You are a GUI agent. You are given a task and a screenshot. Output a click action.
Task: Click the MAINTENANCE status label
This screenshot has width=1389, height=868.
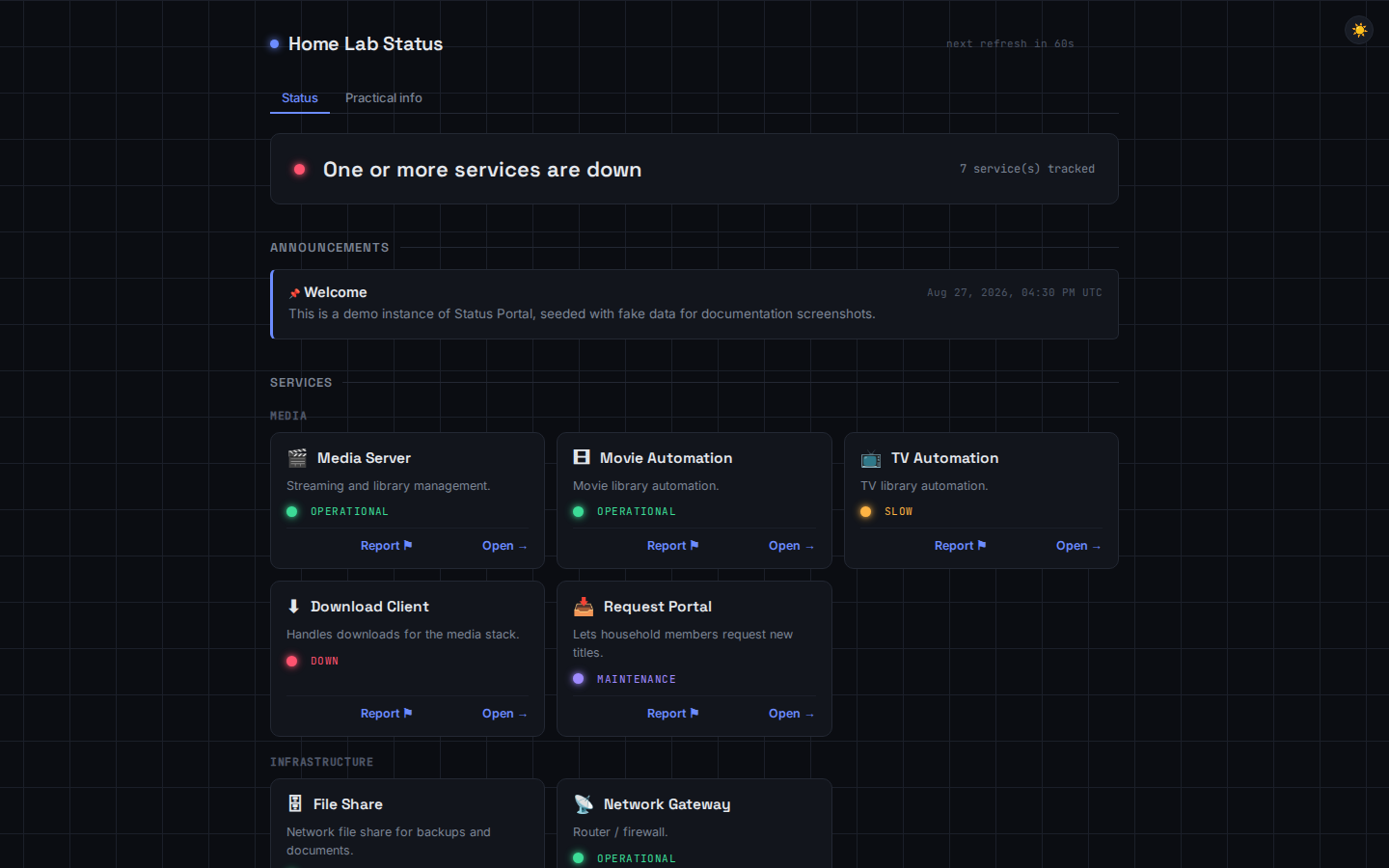(637, 679)
